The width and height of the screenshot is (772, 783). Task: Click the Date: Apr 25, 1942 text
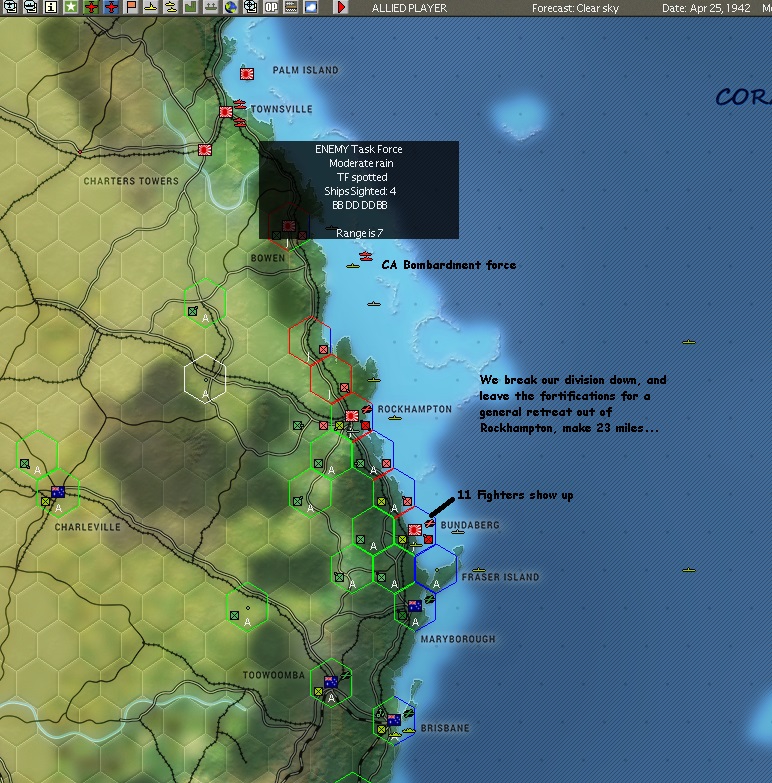pos(706,8)
